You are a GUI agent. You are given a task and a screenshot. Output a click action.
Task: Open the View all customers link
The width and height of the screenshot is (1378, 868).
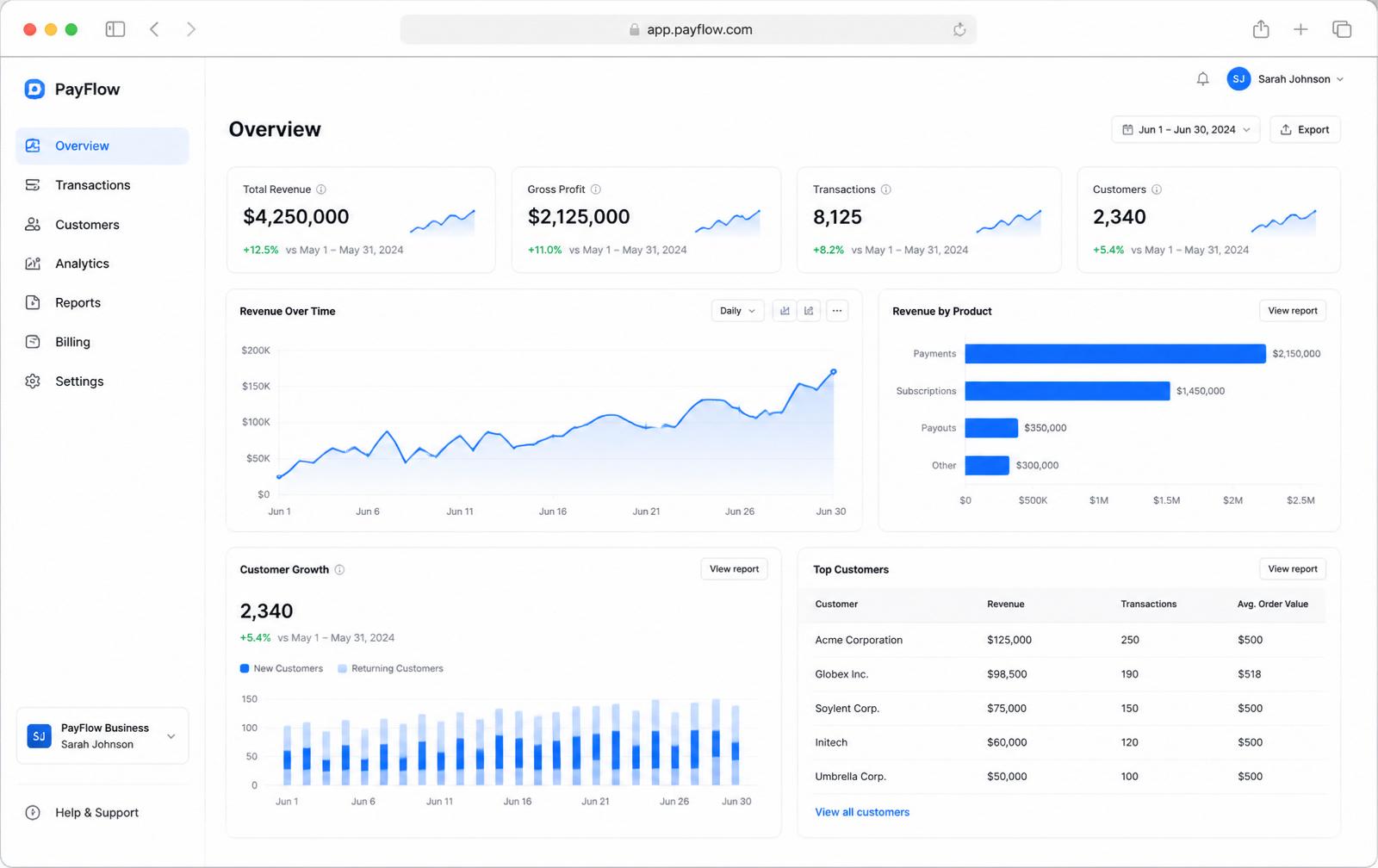[x=862, y=812]
